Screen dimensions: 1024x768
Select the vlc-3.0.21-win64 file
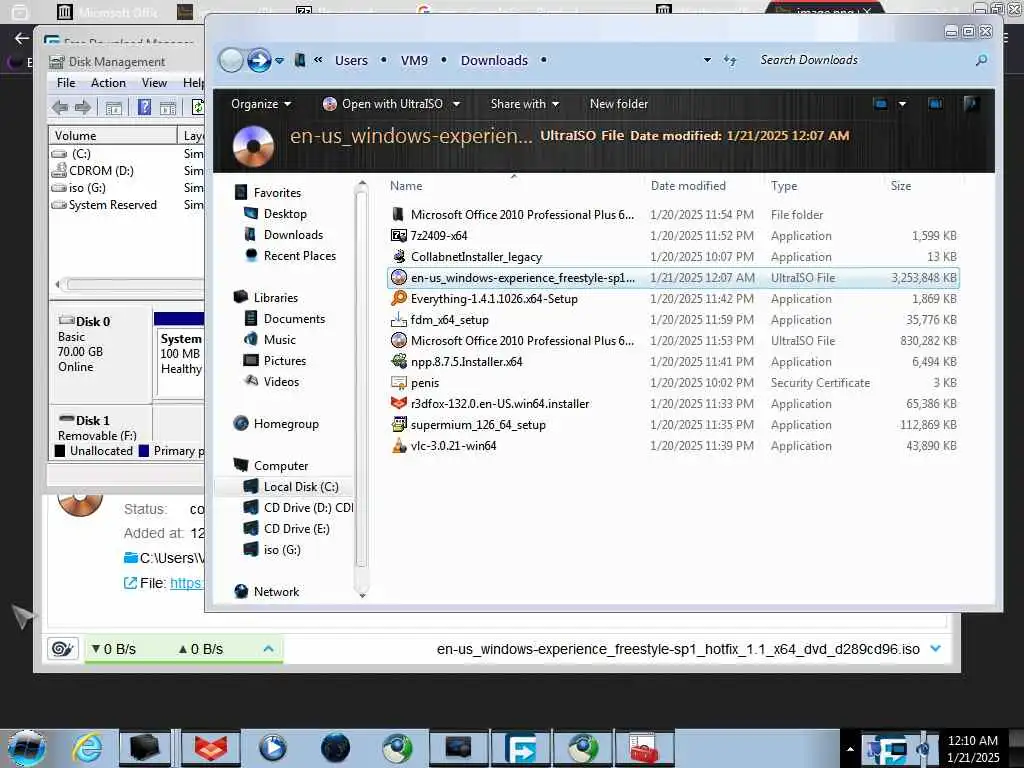[673, 446]
